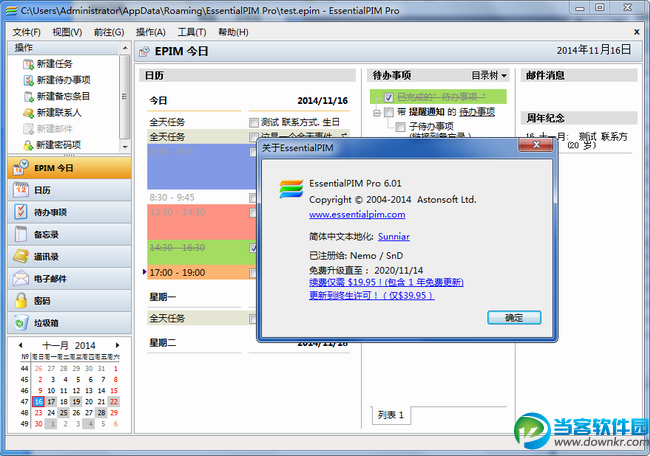Open the 日历 calendar module icon
Viewport: 650px width, 456px height.
21,190
